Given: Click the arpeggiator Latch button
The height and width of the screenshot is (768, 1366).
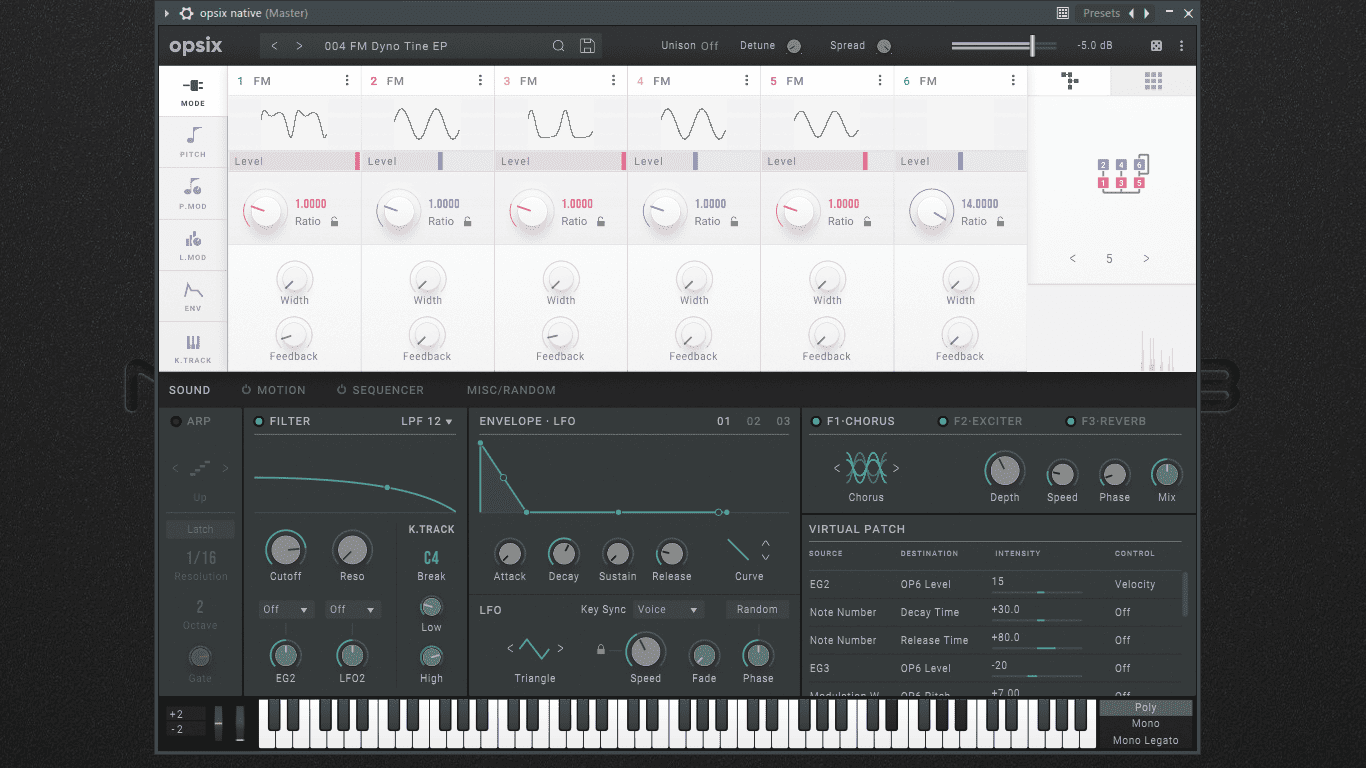Looking at the screenshot, I should 200,530.
